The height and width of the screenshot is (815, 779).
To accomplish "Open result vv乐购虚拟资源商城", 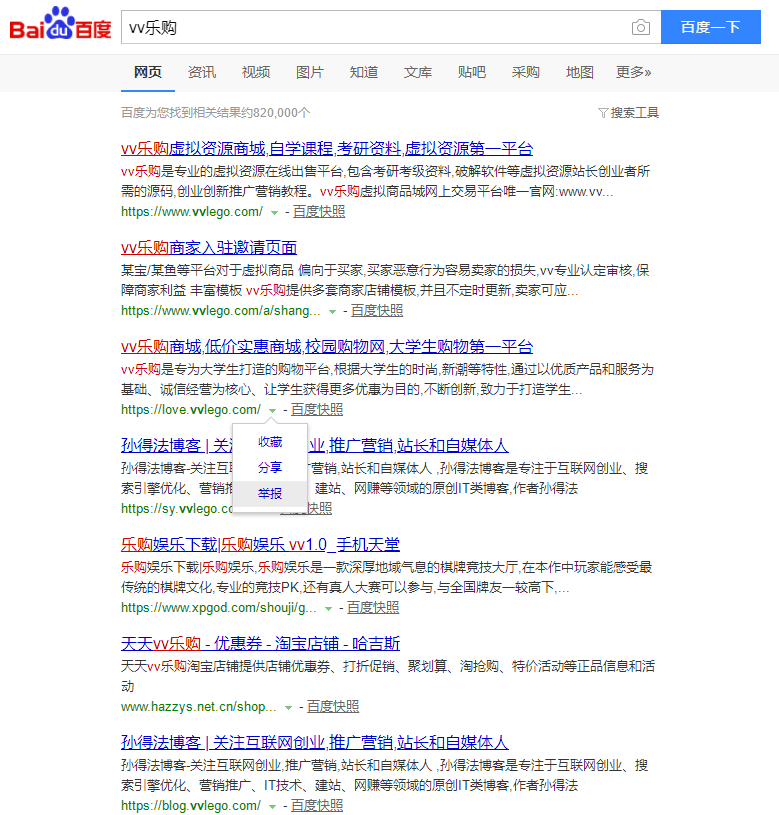I will click(327, 149).
